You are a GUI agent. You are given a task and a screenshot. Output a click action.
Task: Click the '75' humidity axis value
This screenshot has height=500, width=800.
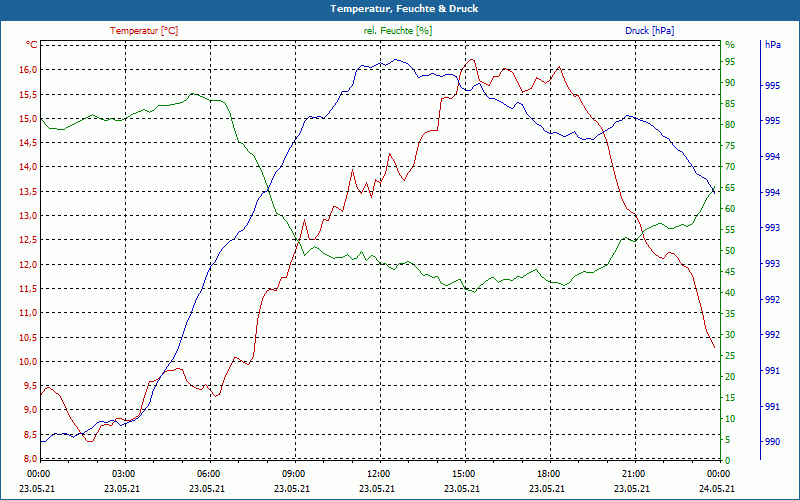click(x=730, y=146)
